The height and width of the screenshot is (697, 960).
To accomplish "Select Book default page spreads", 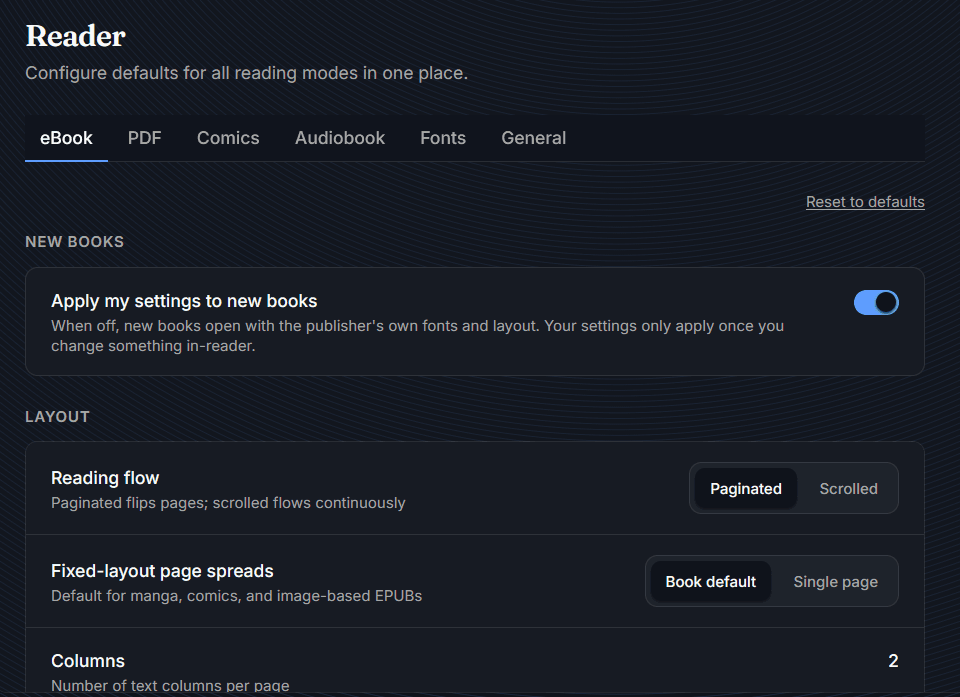I will (710, 582).
